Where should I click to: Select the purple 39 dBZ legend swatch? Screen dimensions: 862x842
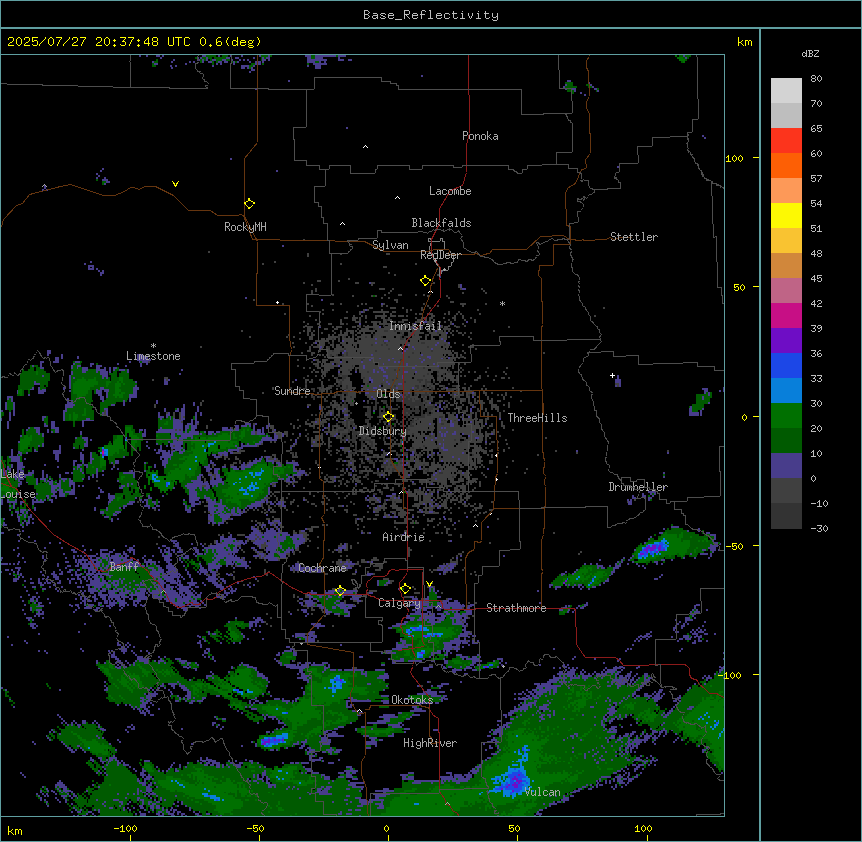(x=786, y=341)
